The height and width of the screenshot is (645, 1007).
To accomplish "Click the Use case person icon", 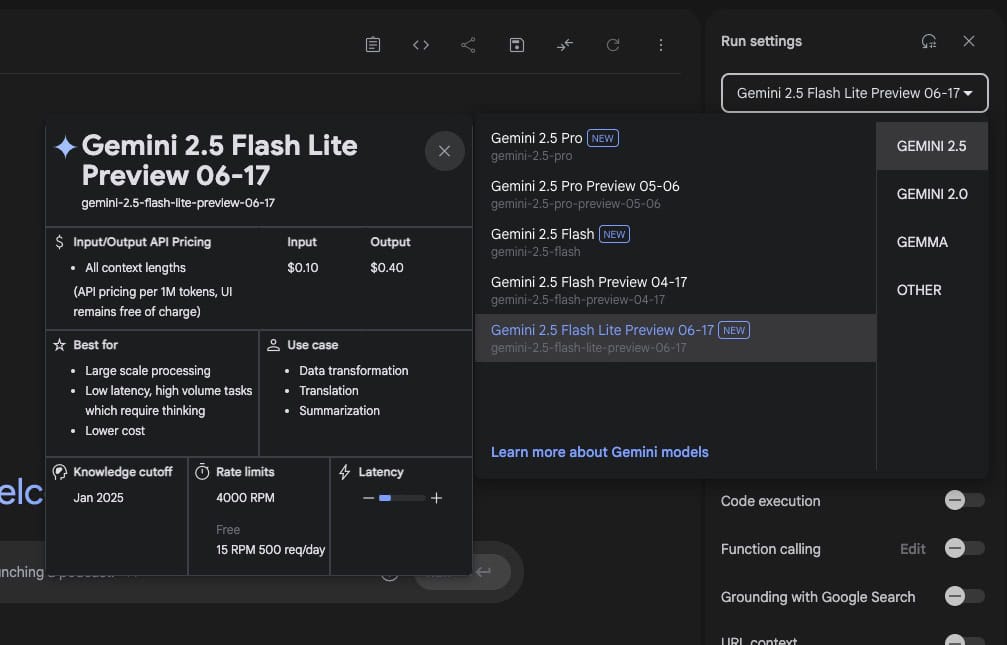I will (273, 345).
